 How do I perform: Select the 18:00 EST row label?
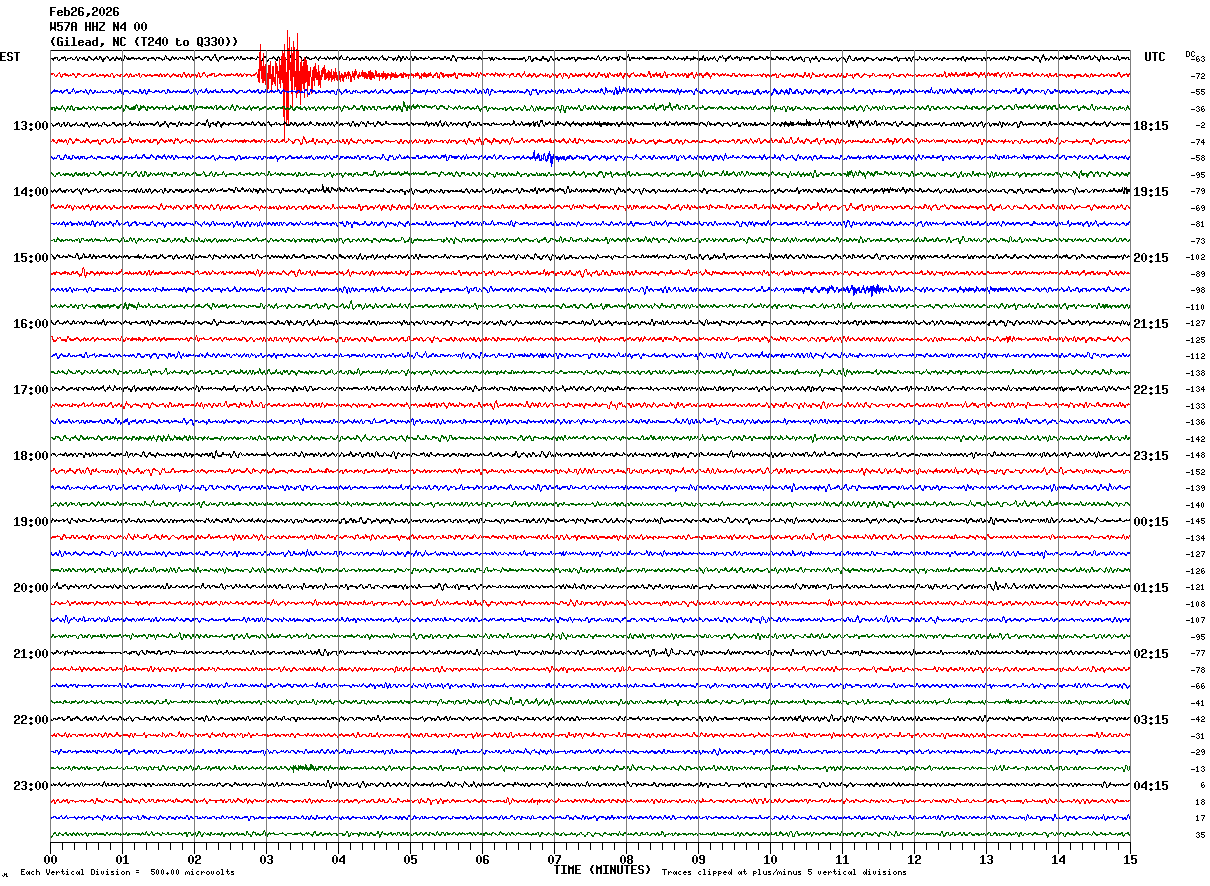click(31, 456)
